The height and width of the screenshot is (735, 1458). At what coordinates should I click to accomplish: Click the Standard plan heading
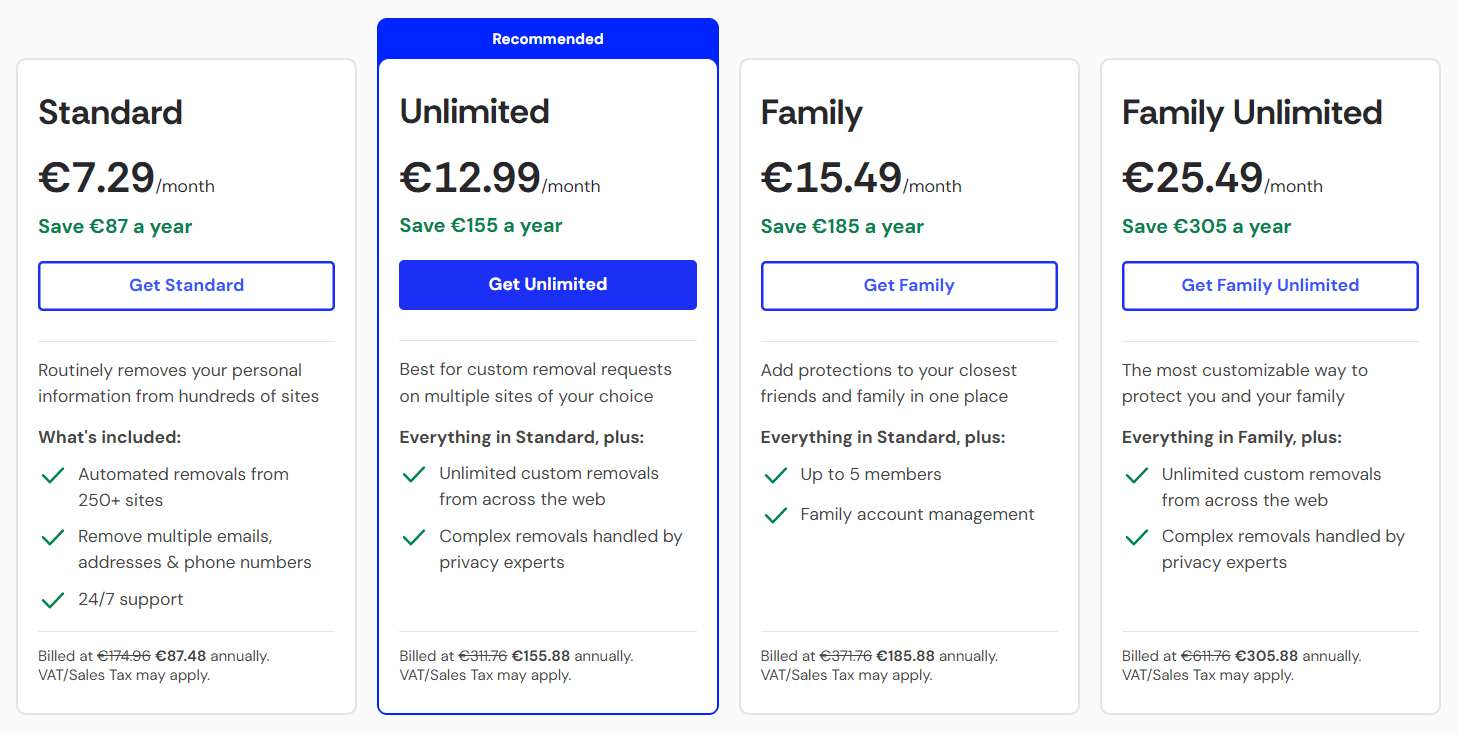pyautogui.click(x=110, y=112)
